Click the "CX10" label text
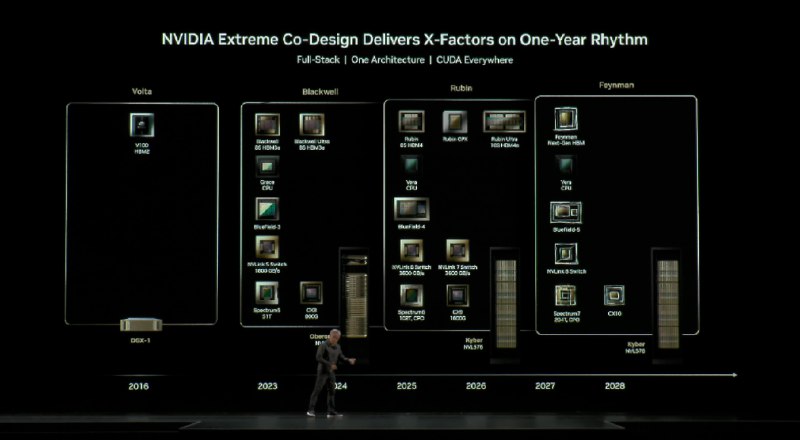 tap(614, 314)
